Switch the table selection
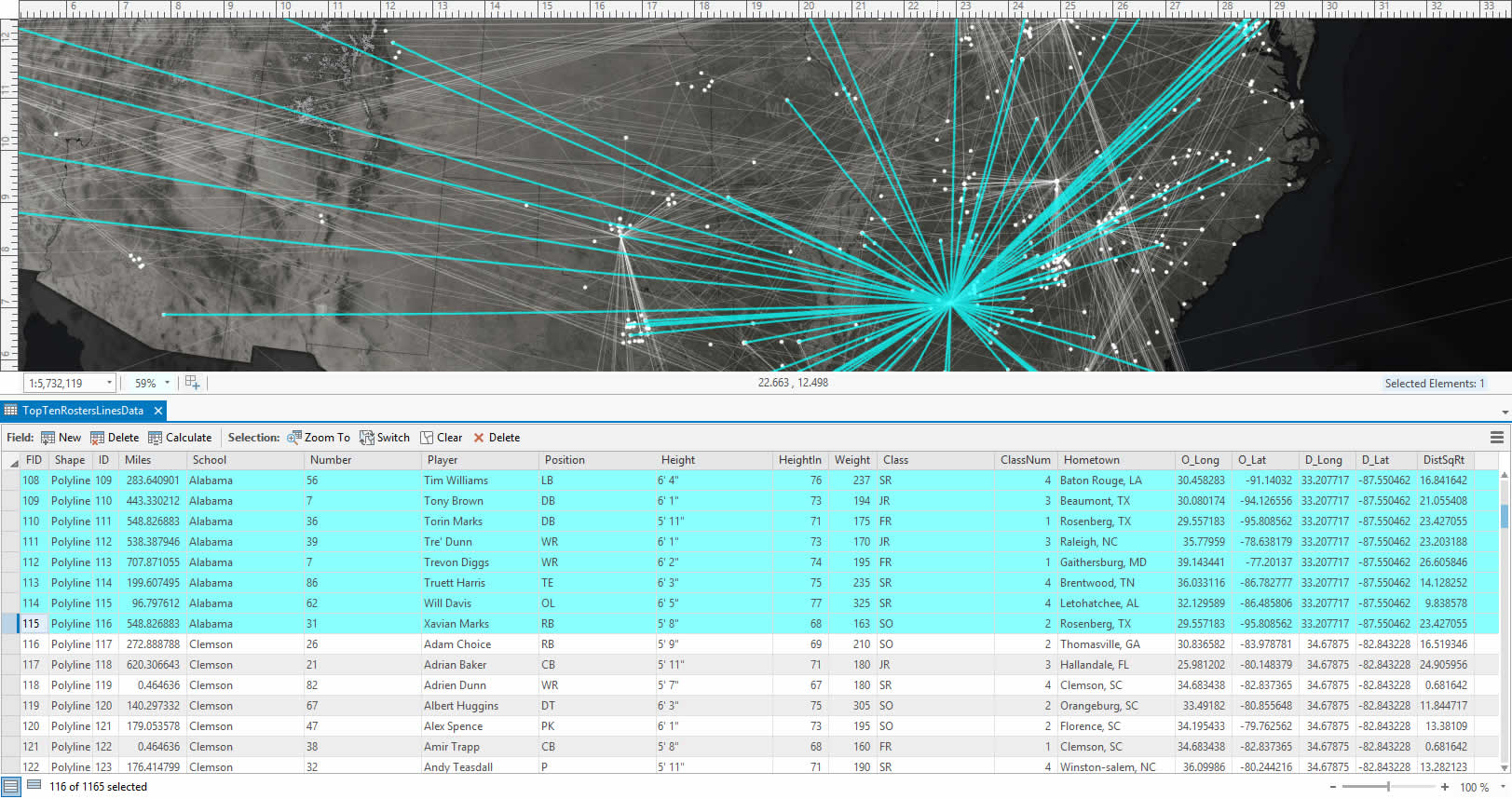 385,438
